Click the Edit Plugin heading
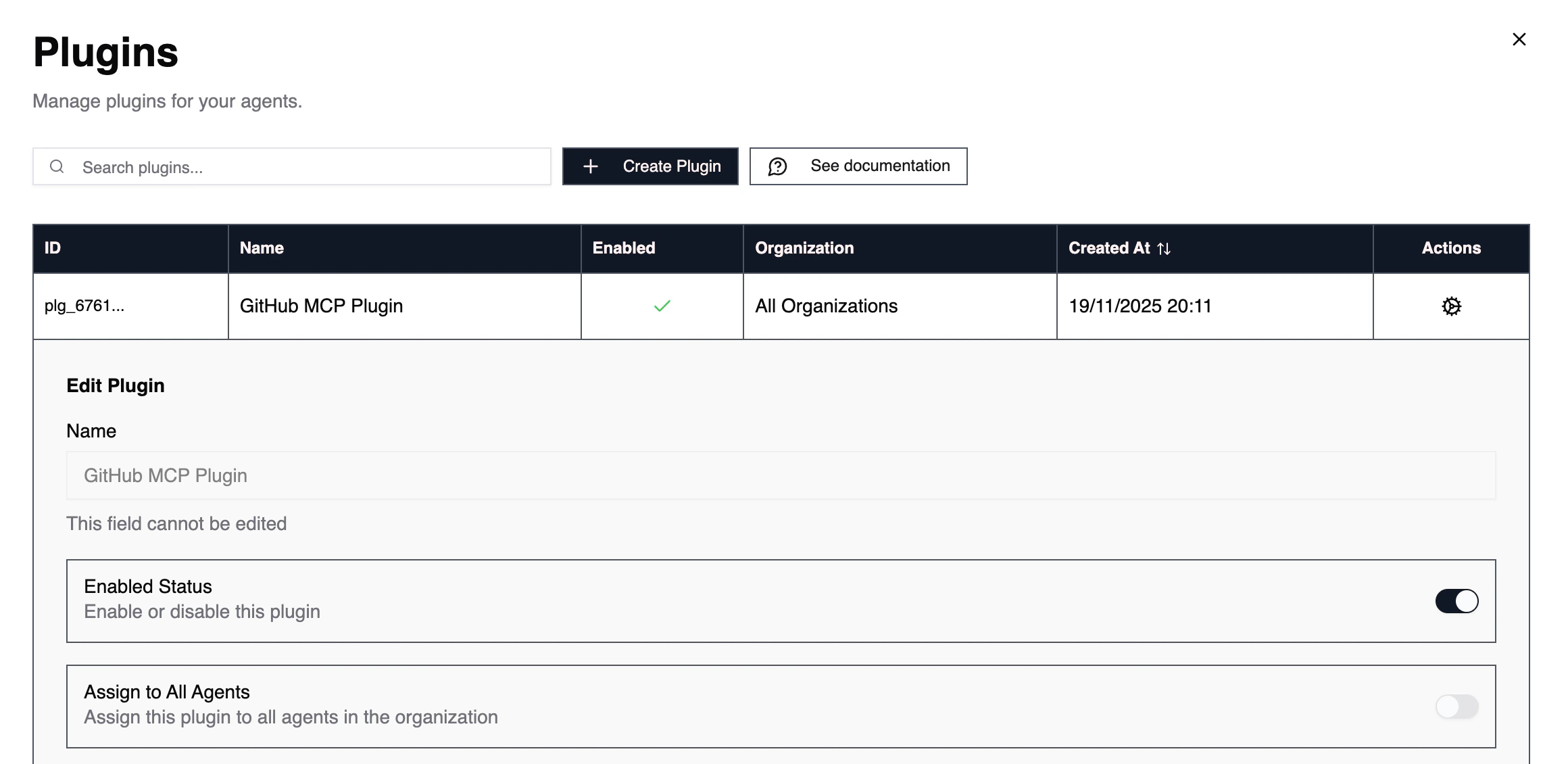This screenshot has width=1568, height=764. [x=116, y=385]
